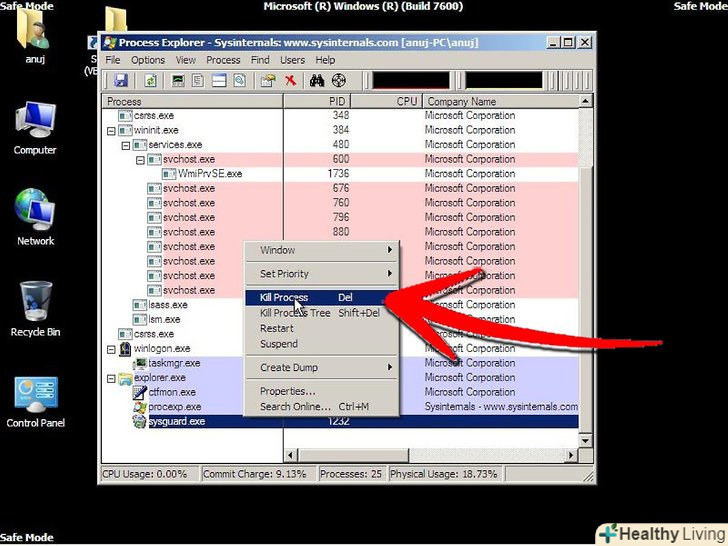Open the Computer desktop icon
Screen dimensions: 728x546
[x=35, y=129]
